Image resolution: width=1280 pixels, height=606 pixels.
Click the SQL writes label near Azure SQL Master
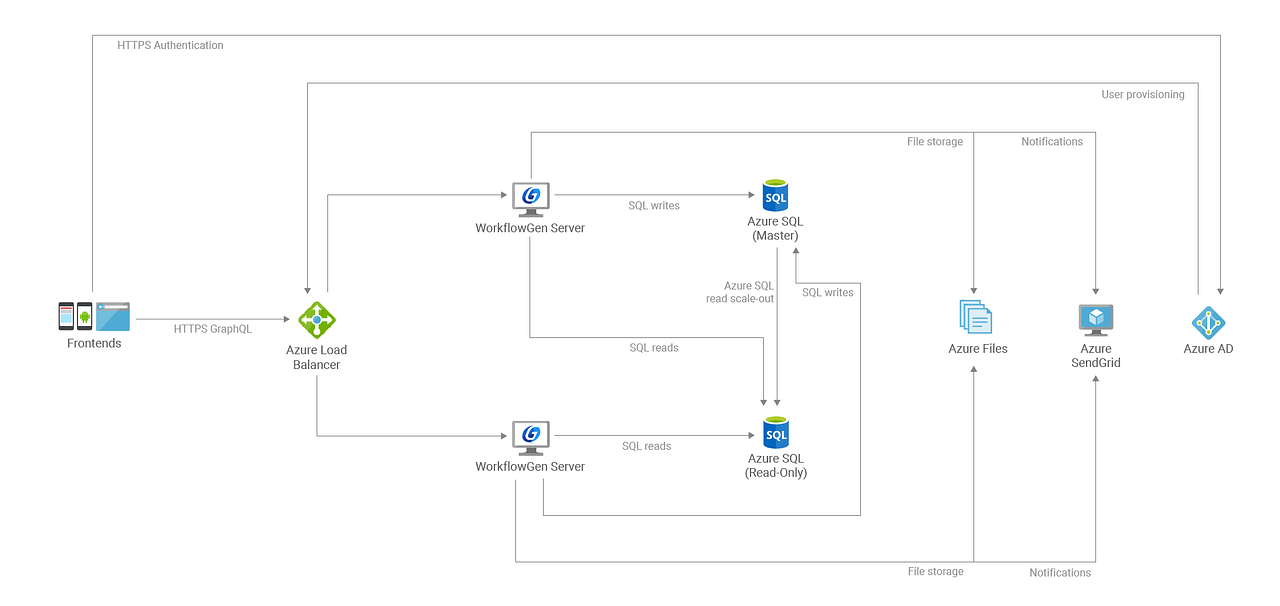point(654,205)
